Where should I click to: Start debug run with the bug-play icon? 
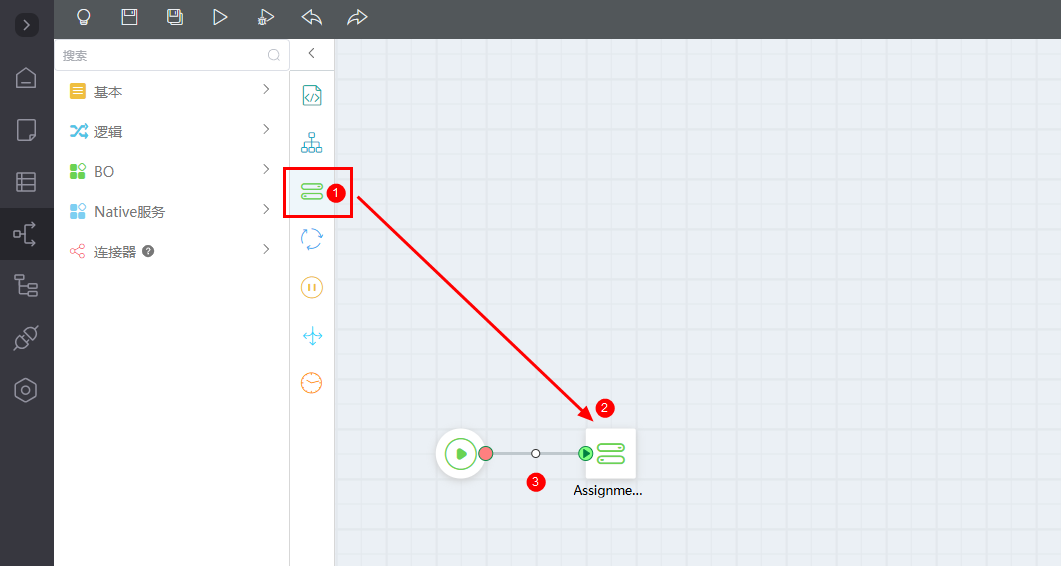tap(265, 17)
